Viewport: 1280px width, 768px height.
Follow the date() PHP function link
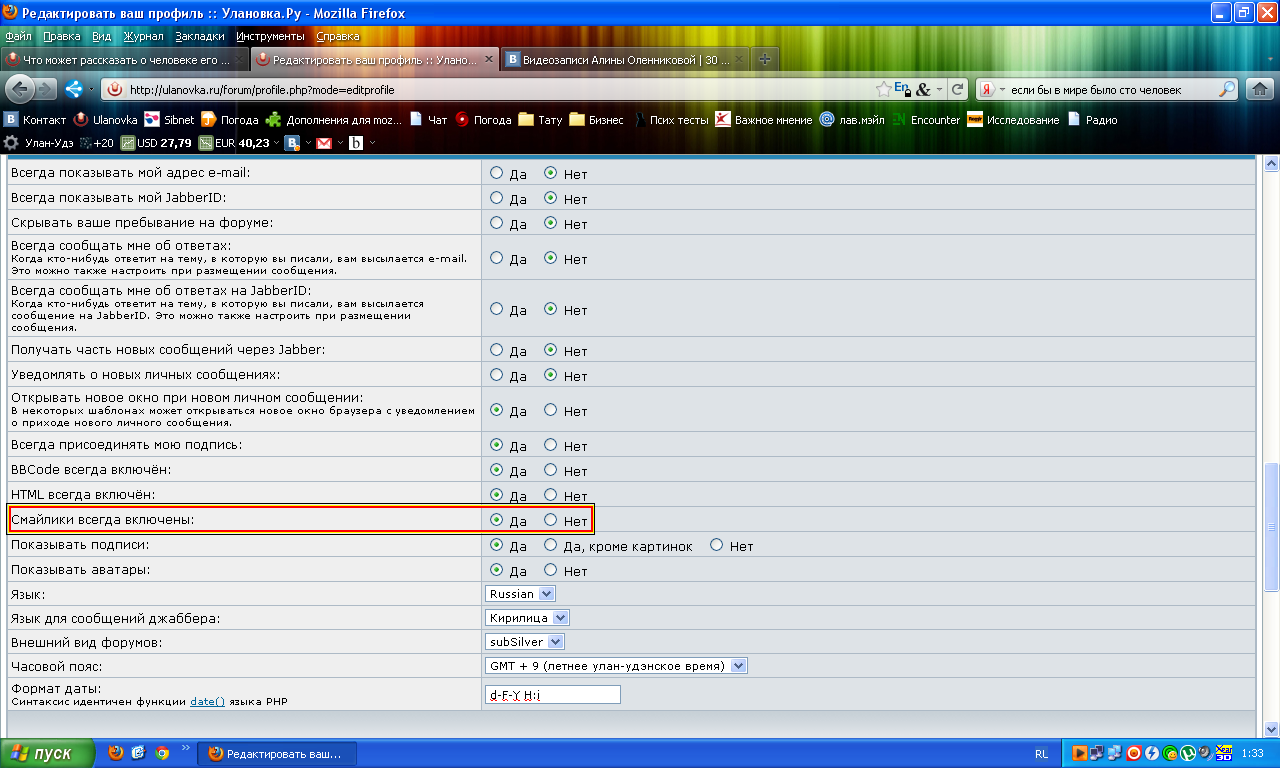[x=208, y=702]
